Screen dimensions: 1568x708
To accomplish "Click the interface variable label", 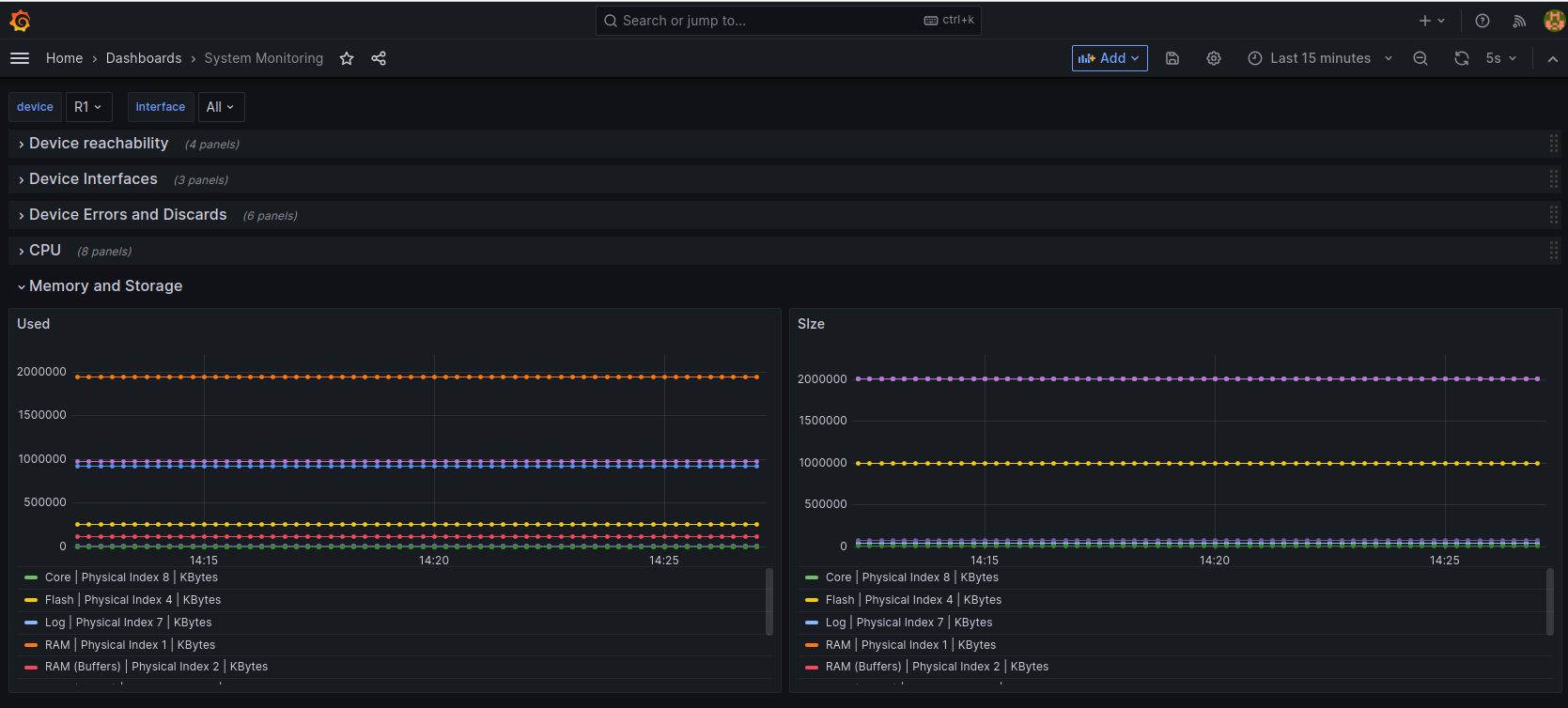I will (x=161, y=107).
